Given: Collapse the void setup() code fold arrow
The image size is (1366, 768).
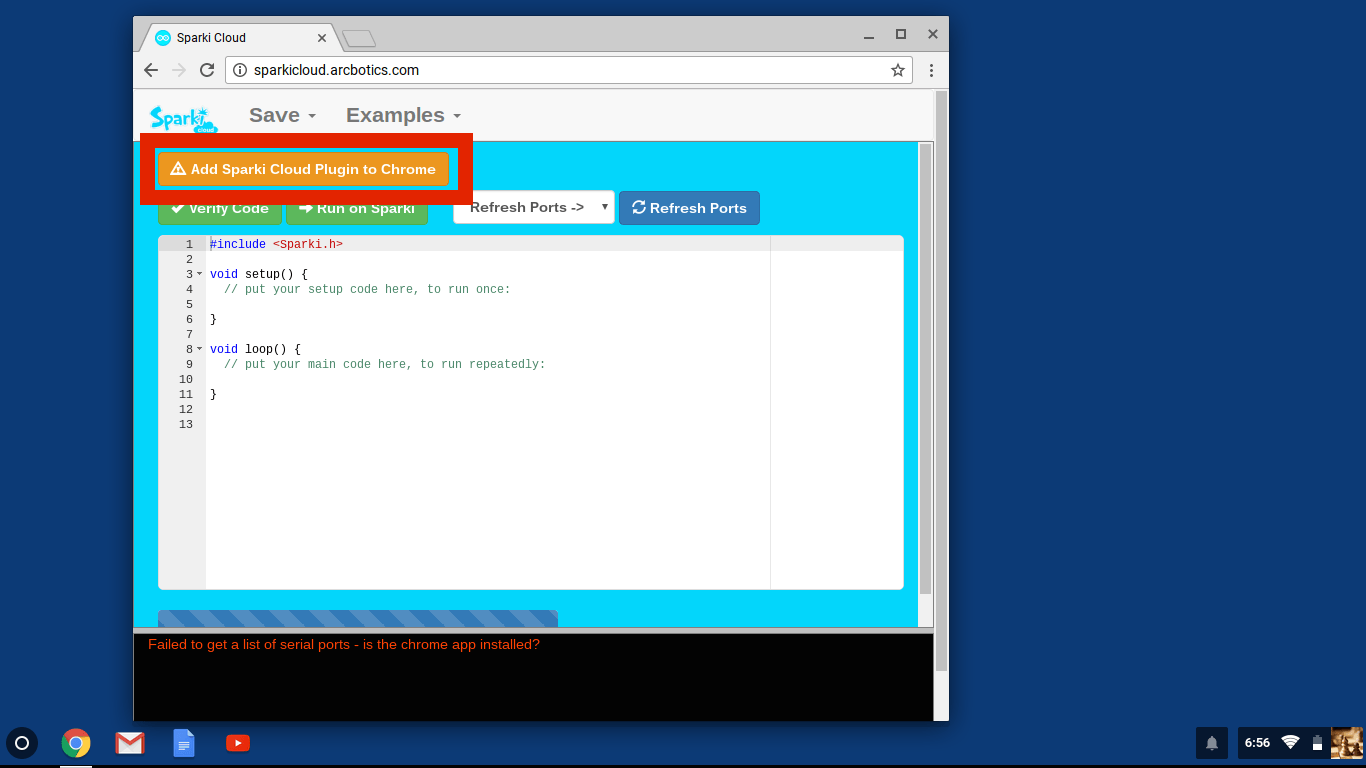Looking at the screenshot, I should [199, 274].
